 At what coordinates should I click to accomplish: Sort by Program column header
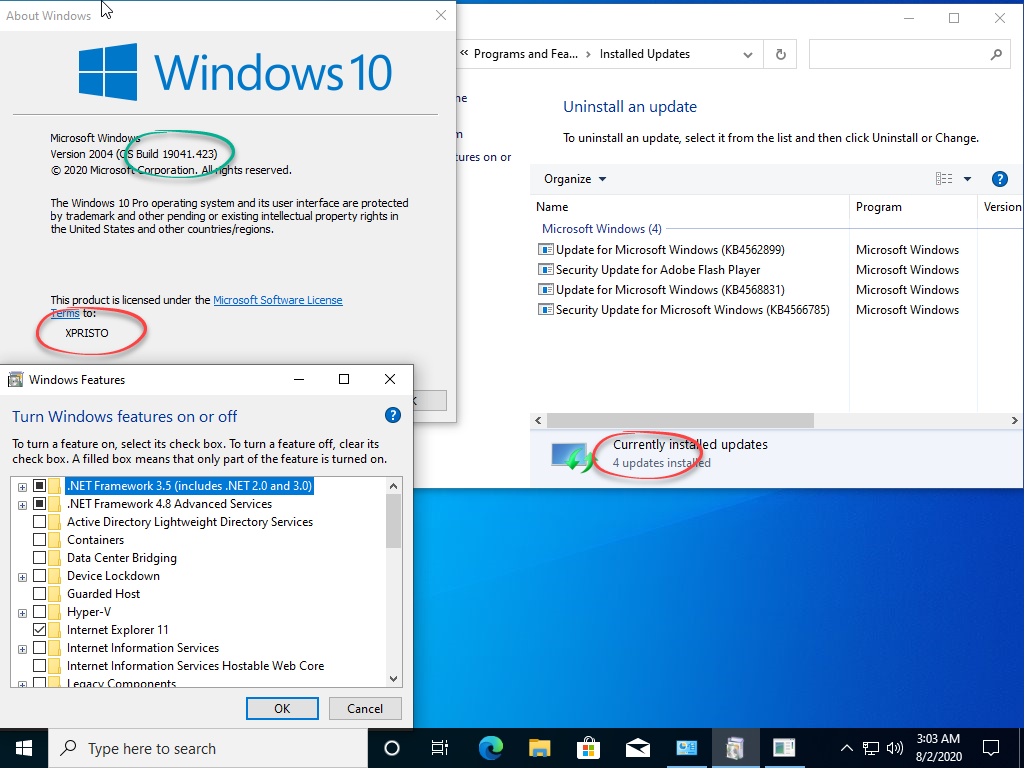tap(912, 207)
